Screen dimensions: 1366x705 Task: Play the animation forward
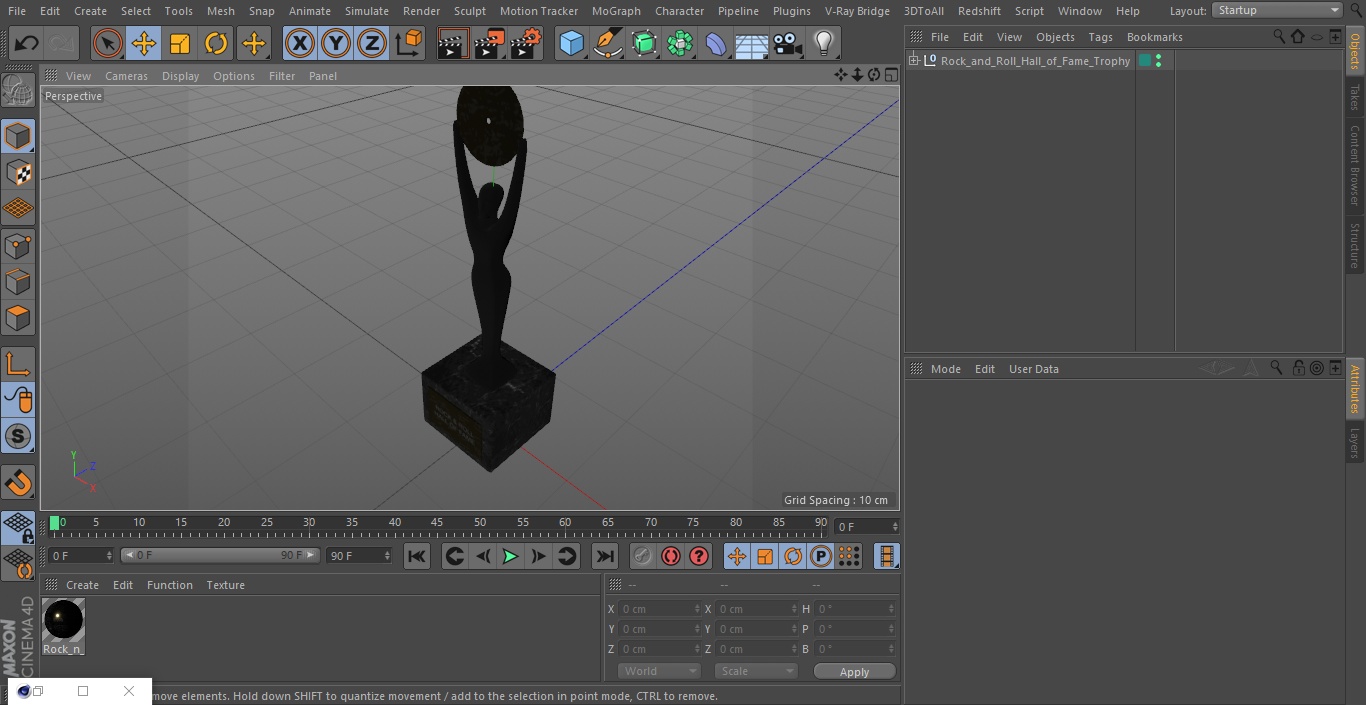tap(510, 556)
